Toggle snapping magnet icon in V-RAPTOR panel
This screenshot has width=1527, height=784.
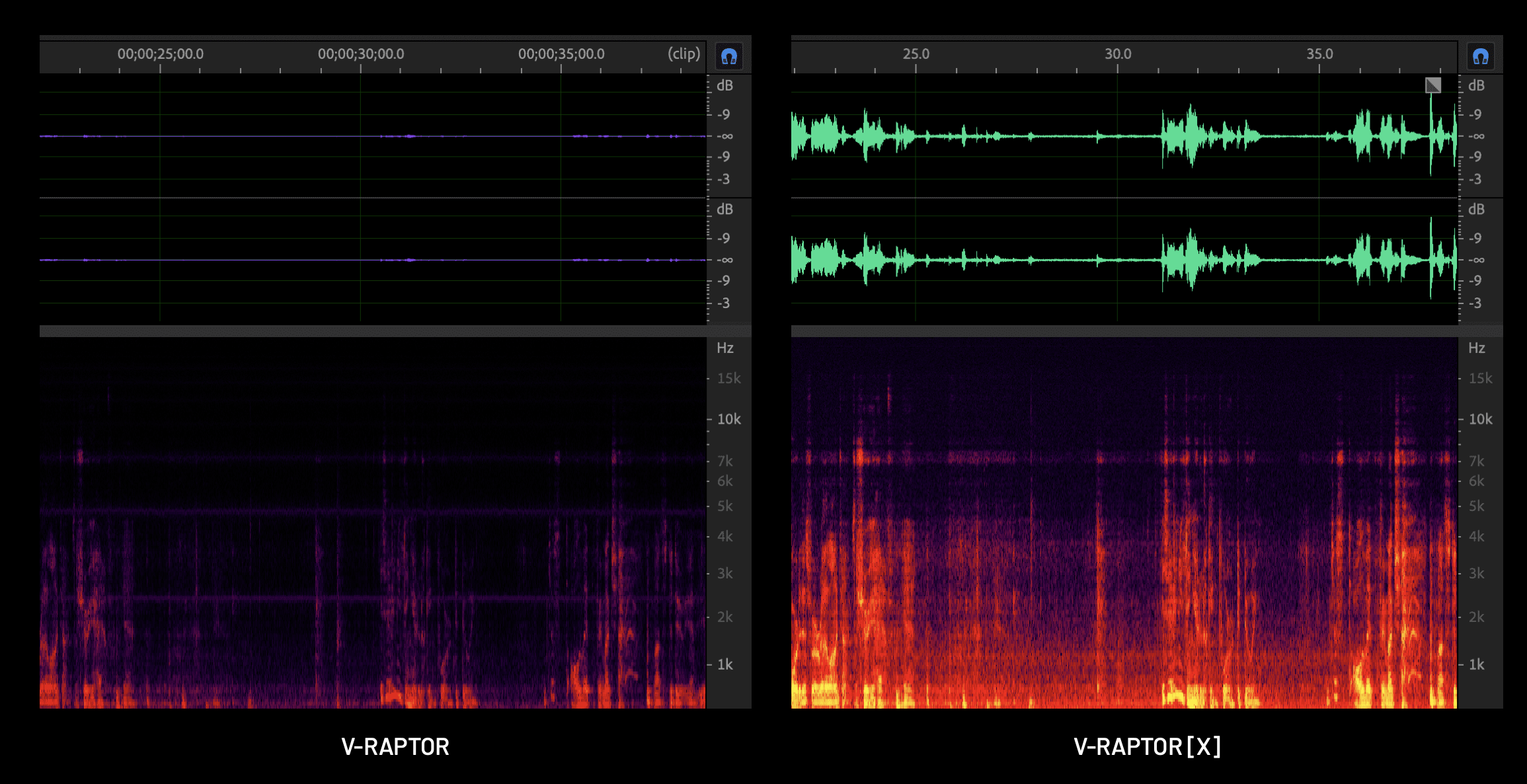click(x=729, y=57)
